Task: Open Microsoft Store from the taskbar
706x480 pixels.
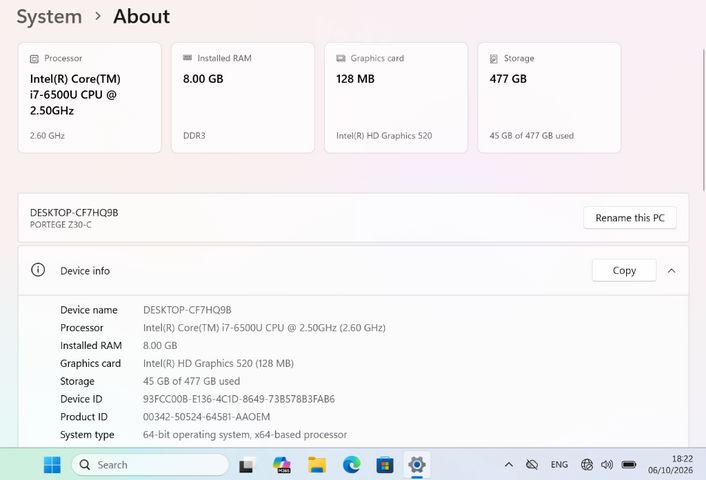Action: click(385, 465)
